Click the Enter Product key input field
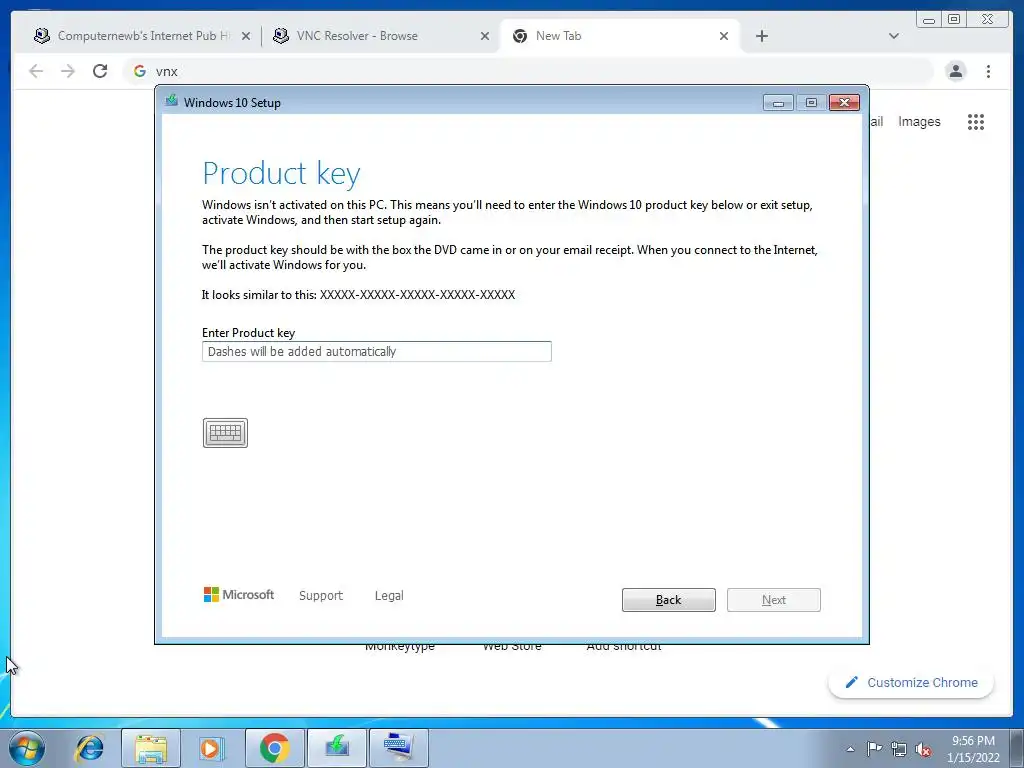 pos(377,351)
